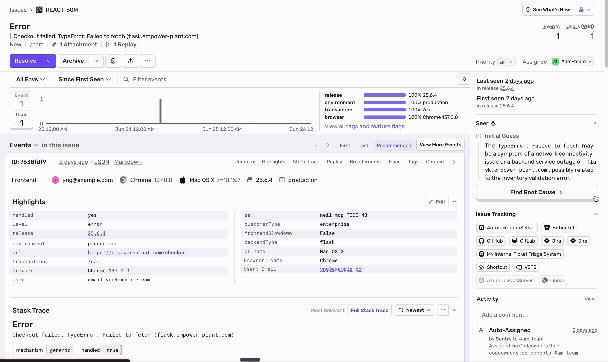This screenshot has height=362, width=608.
Task: Click View More Events button
Action: coord(440,145)
